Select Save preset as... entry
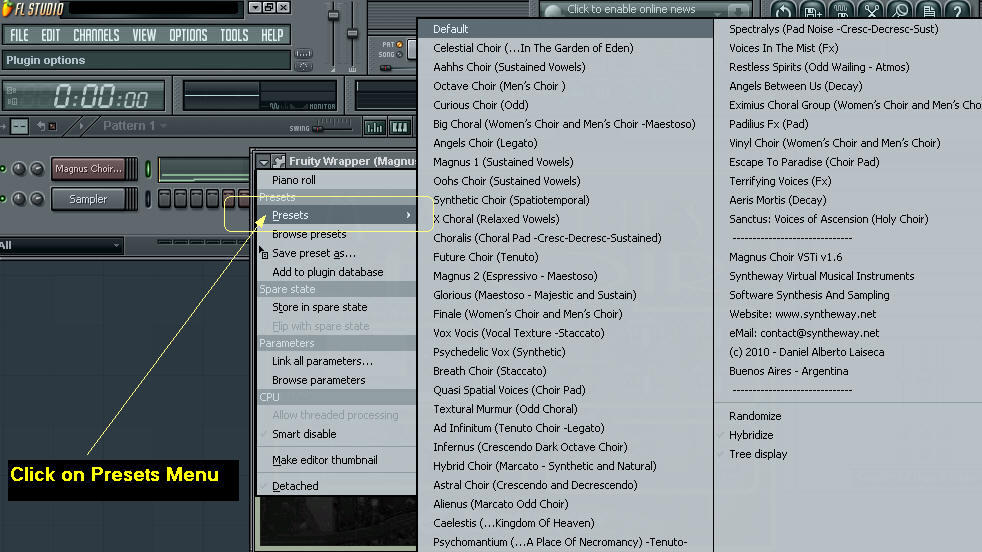The width and height of the screenshot is (982, 552). [337, 253]
